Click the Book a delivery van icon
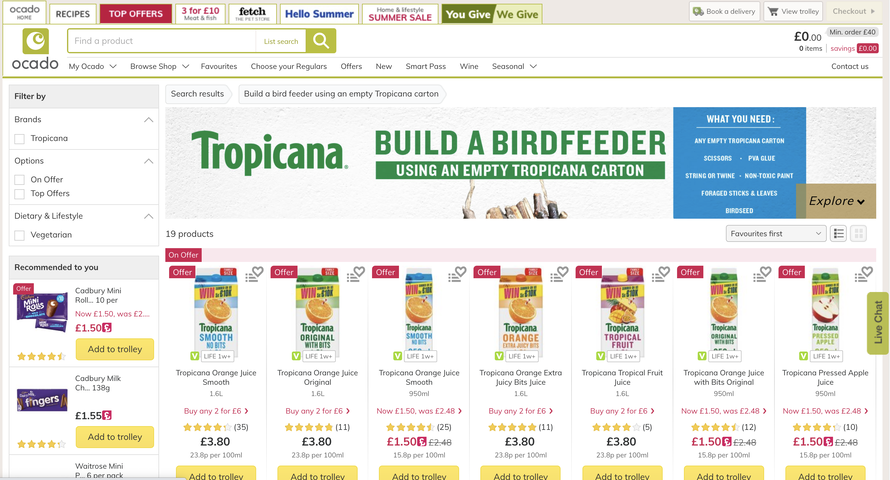890x480 pixels. coord(698,11)
